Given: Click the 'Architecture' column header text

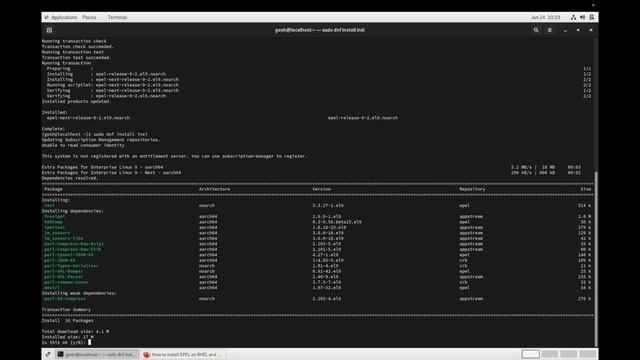Looking at the screenshot, I should point(214,189).
